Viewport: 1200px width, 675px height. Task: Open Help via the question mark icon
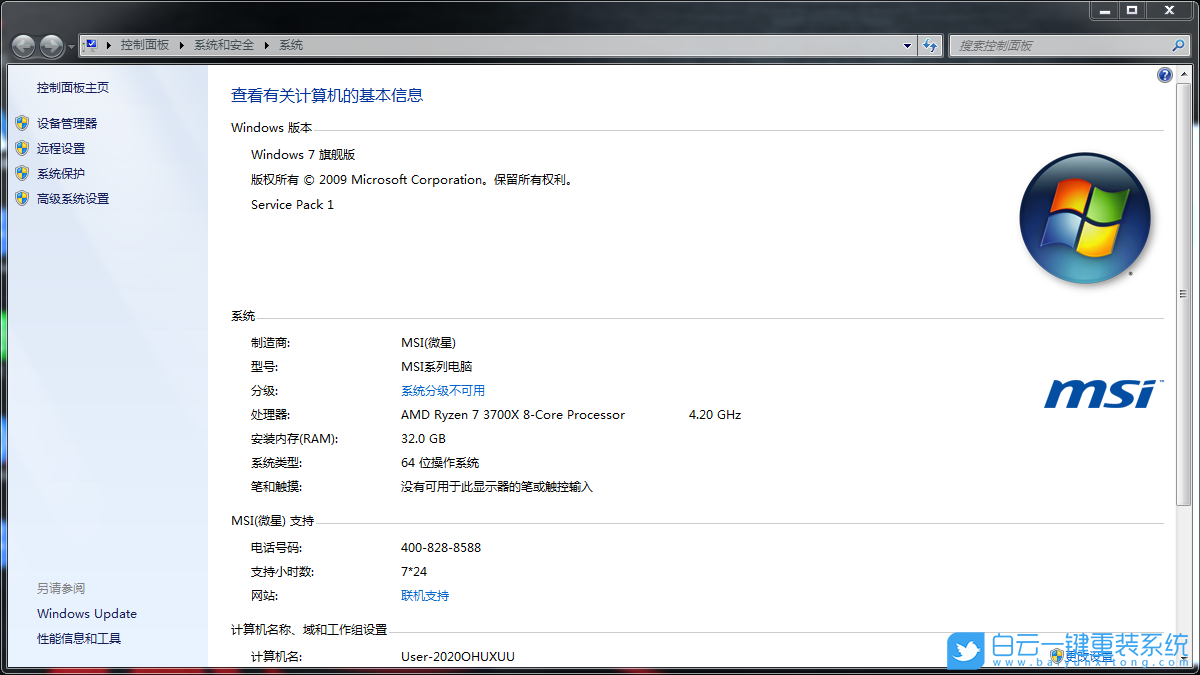click(x=1164, y=74)
